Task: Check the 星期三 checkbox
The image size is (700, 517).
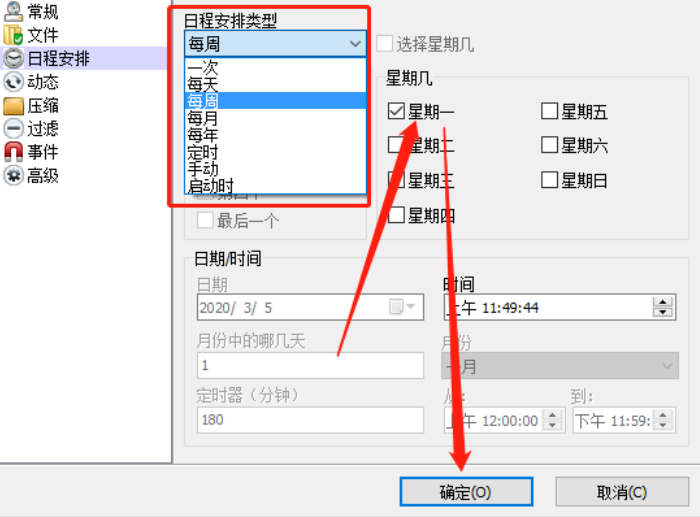Action: pyautogui.click(x=396, y=180)
